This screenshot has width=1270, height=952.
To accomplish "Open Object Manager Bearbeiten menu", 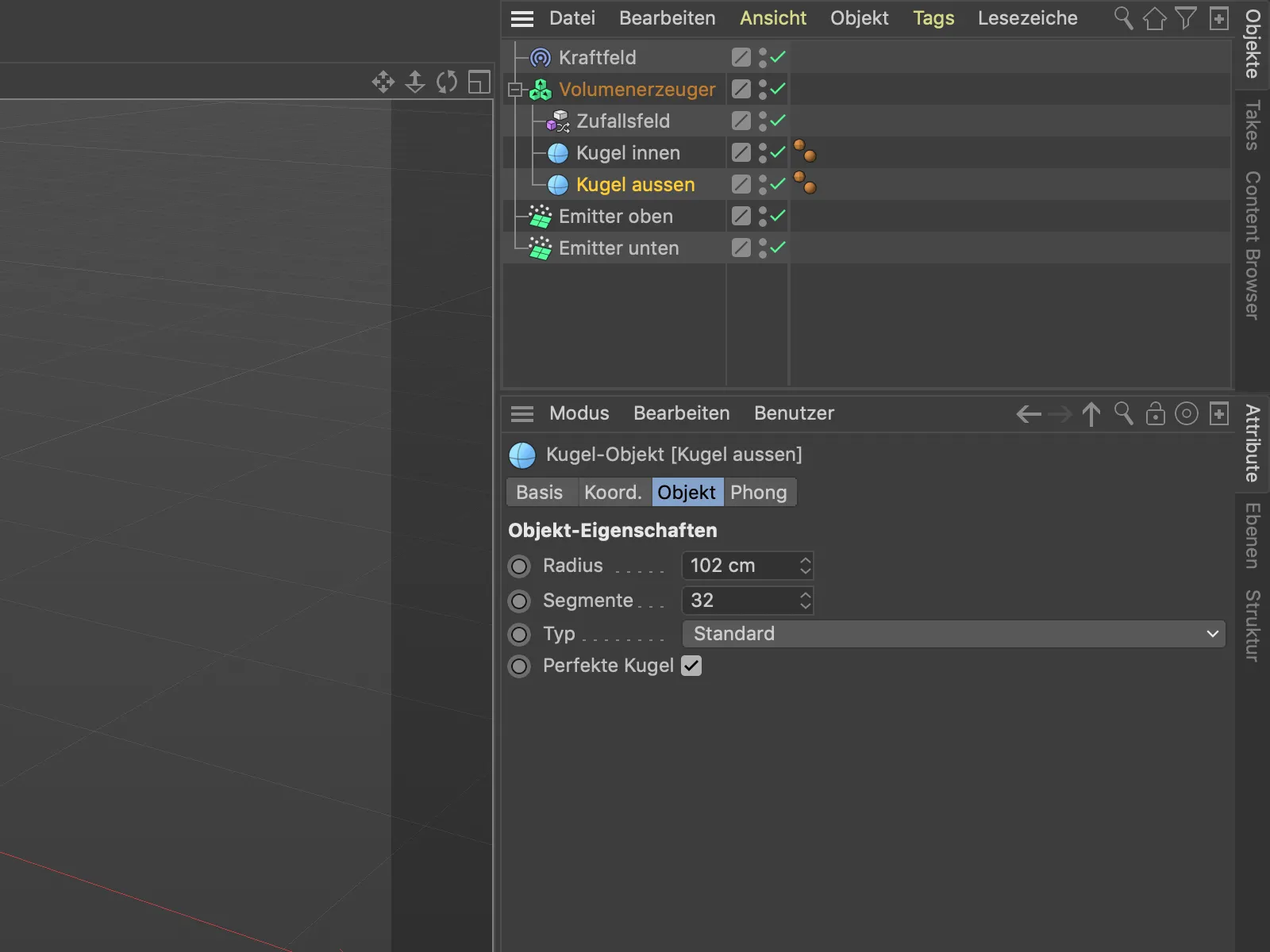I will point(668,18).
